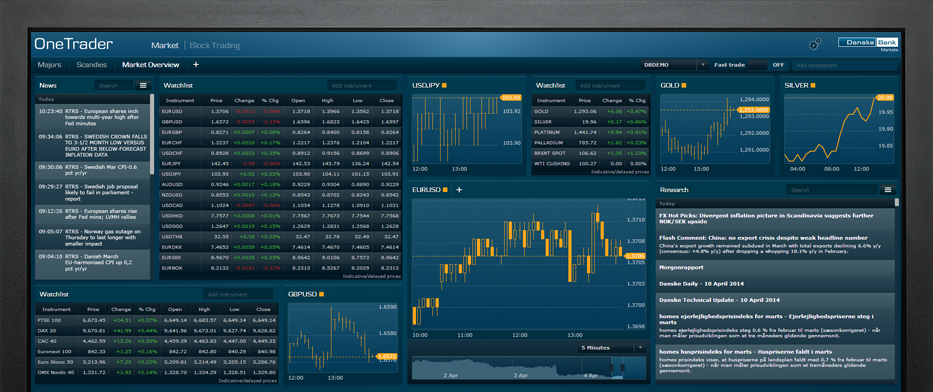
Task: Focus the News search field
Action: click(x=114, y=86)
